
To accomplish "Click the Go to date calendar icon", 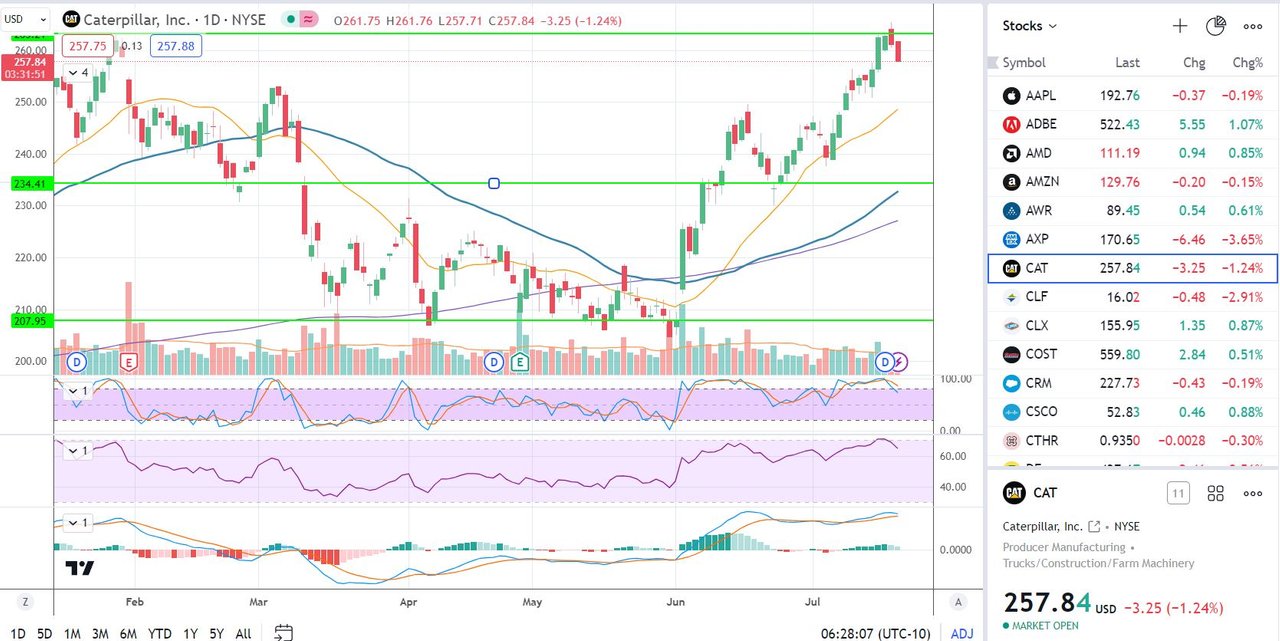I will 284,632.
